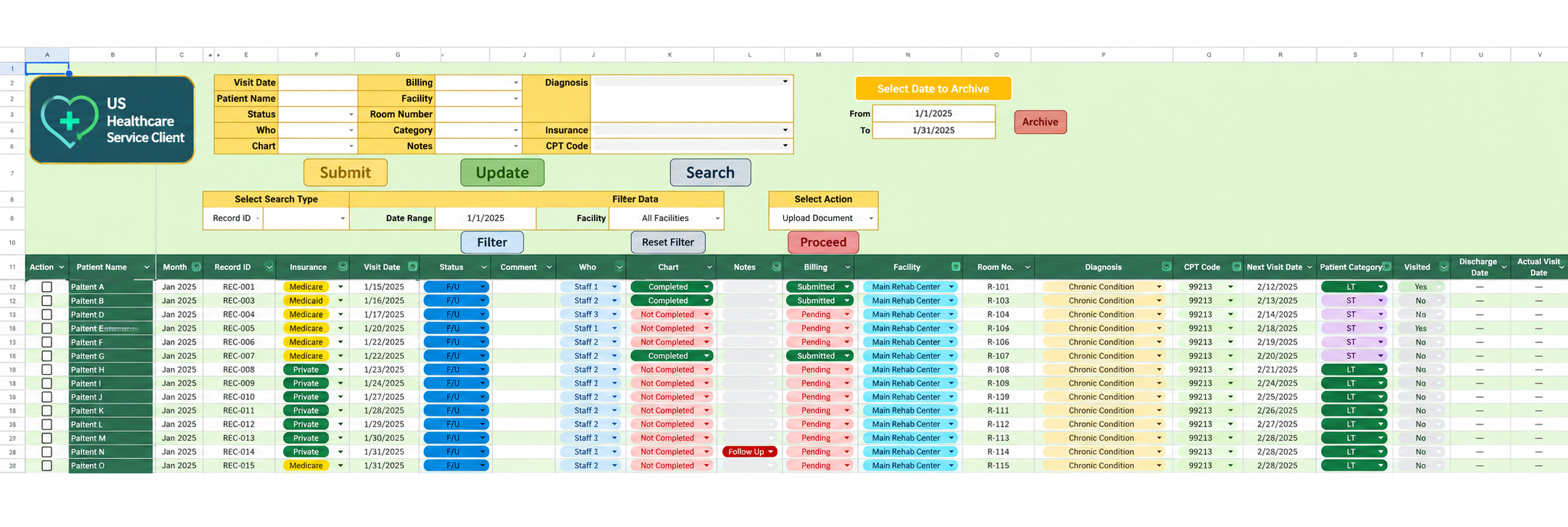The image size is (1568, 527).
Task: Open the Insurance column filter icon
Action: coord(343,267)
